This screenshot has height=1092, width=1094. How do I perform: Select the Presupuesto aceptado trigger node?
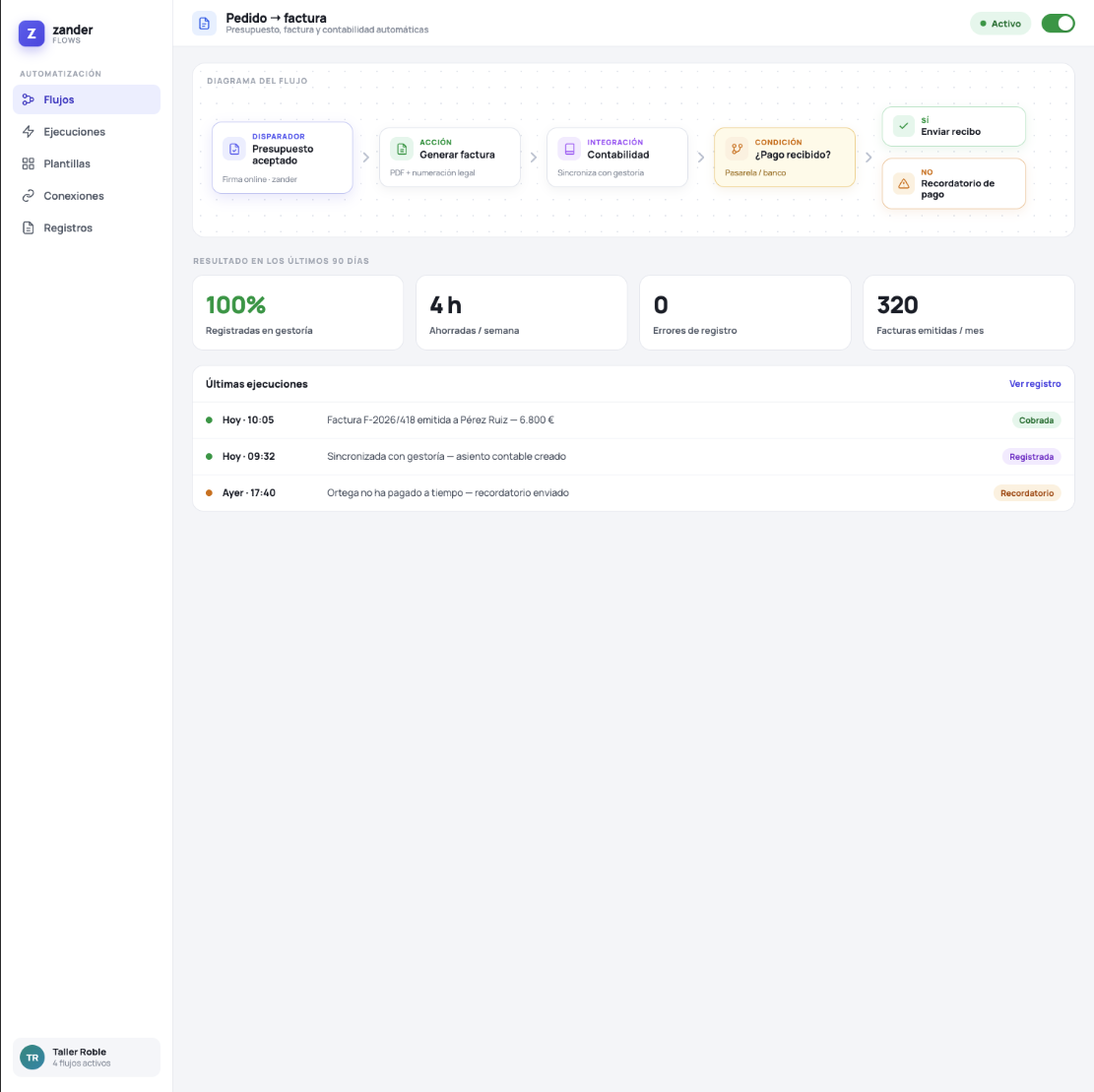[x=283, y=158]
